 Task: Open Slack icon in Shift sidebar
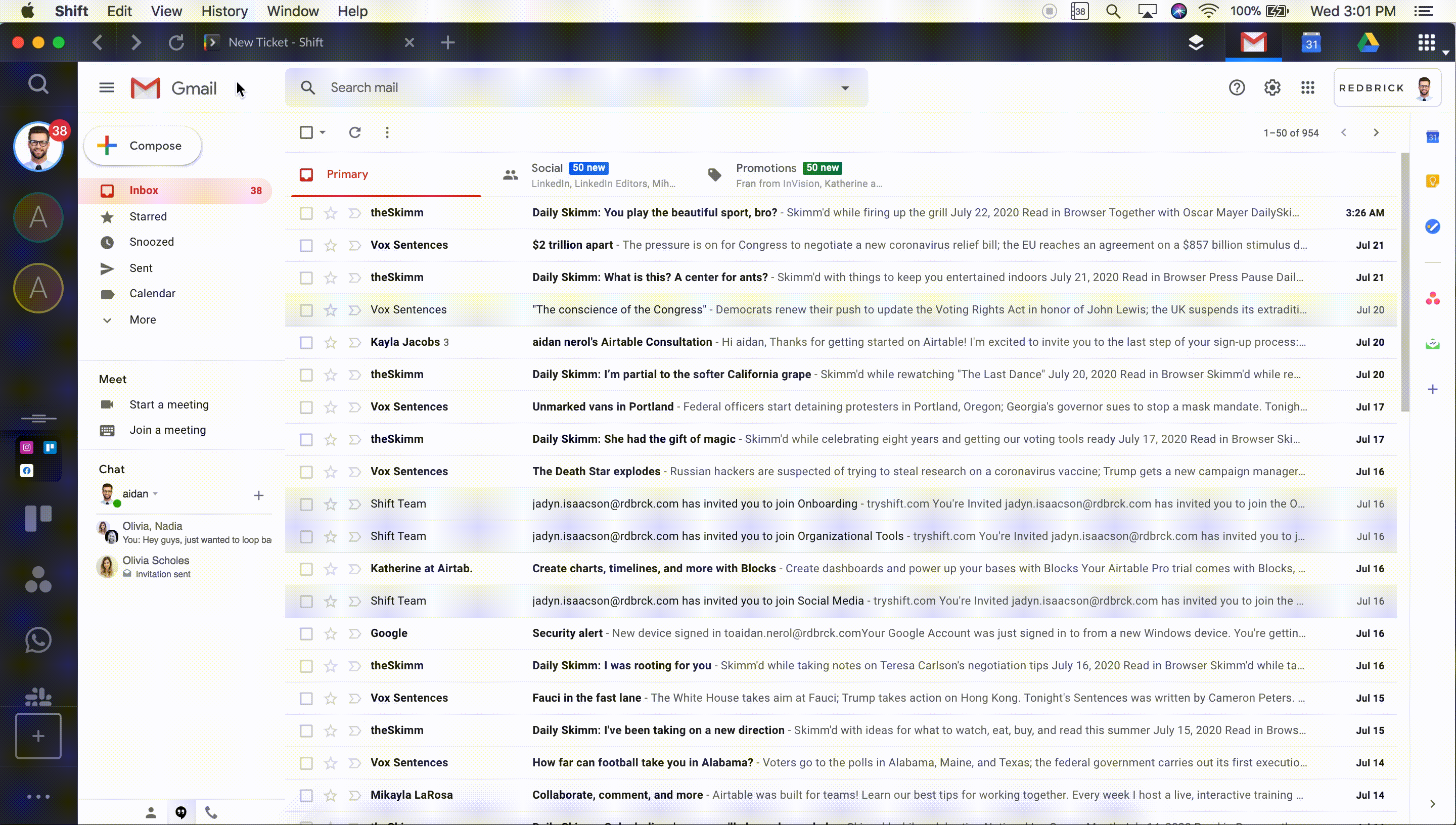38,696
